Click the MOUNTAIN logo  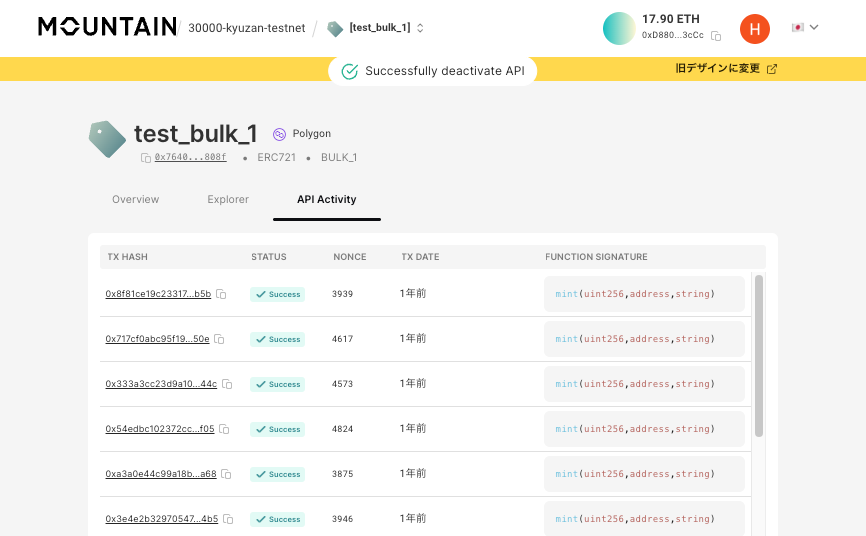107,27
